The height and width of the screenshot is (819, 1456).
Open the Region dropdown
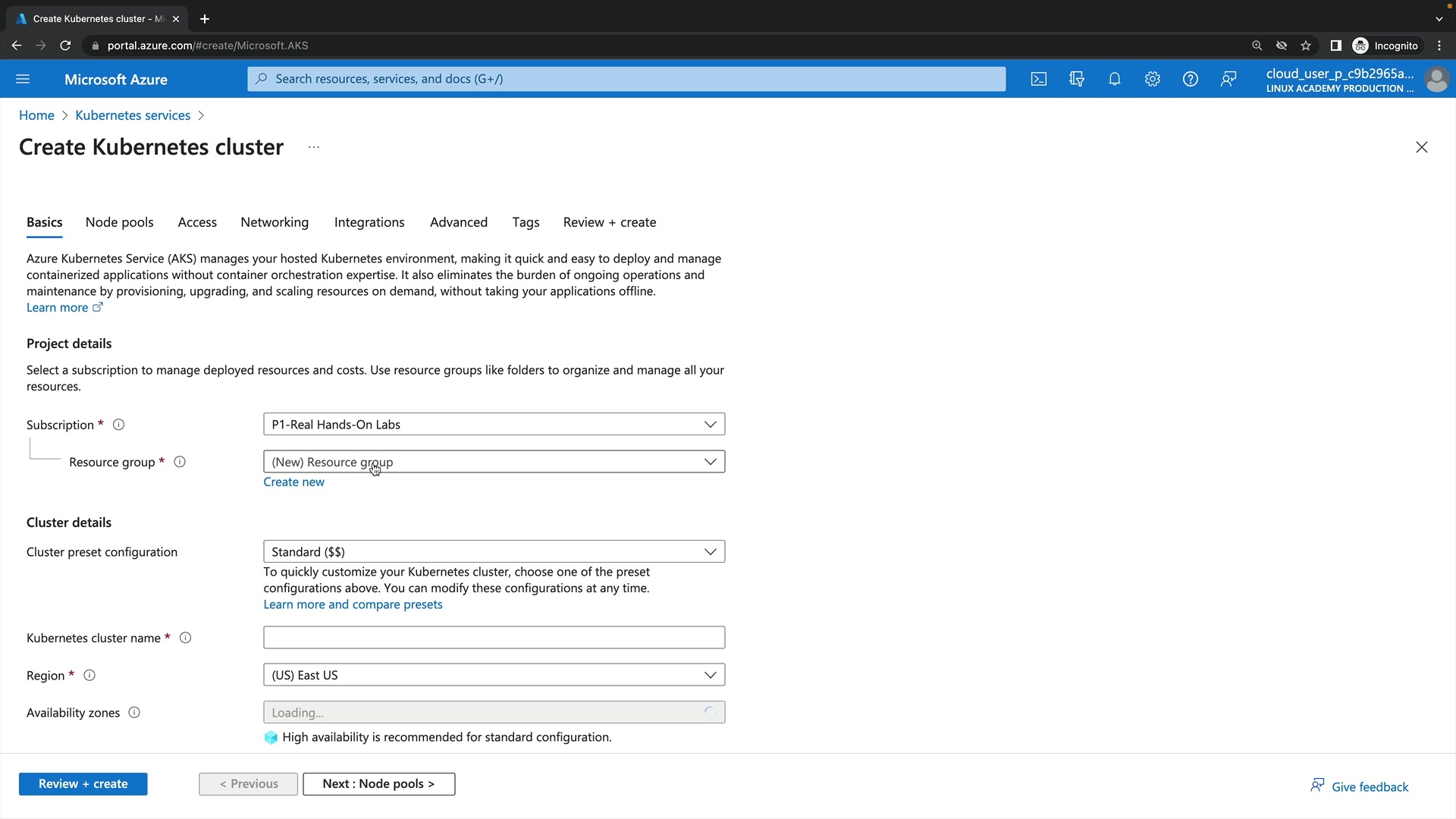point(494,675)
